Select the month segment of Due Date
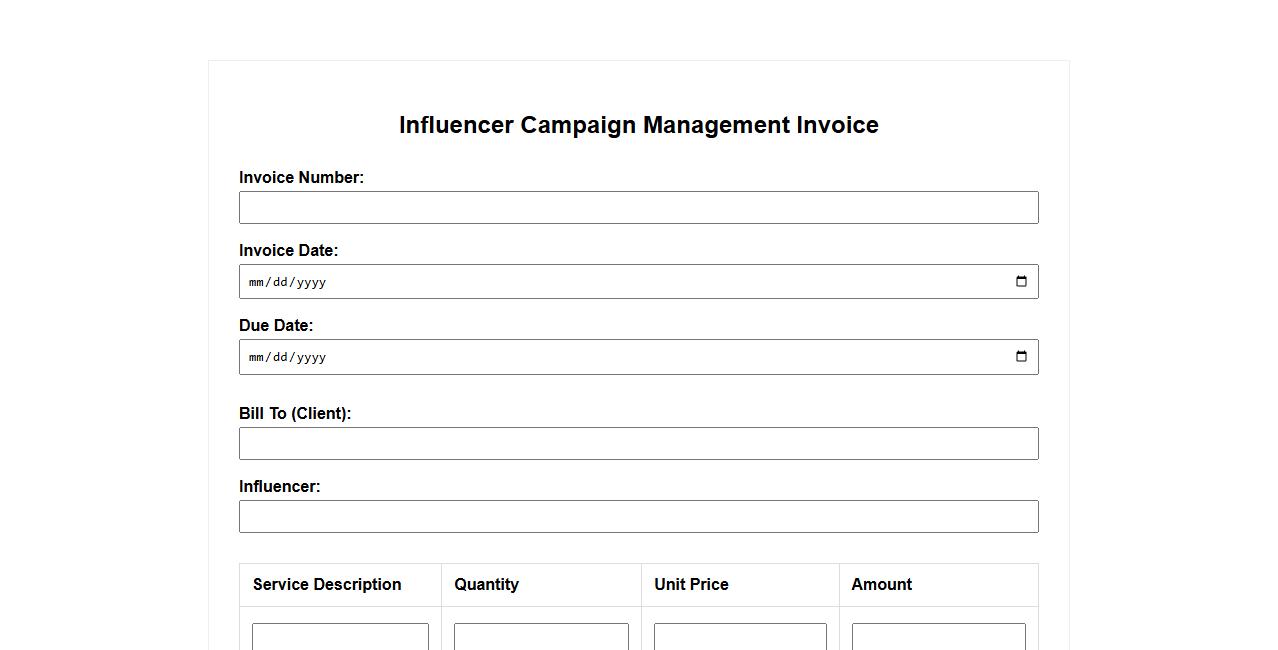This screenshot has width=1278, height=650. [x=256, y=358]
